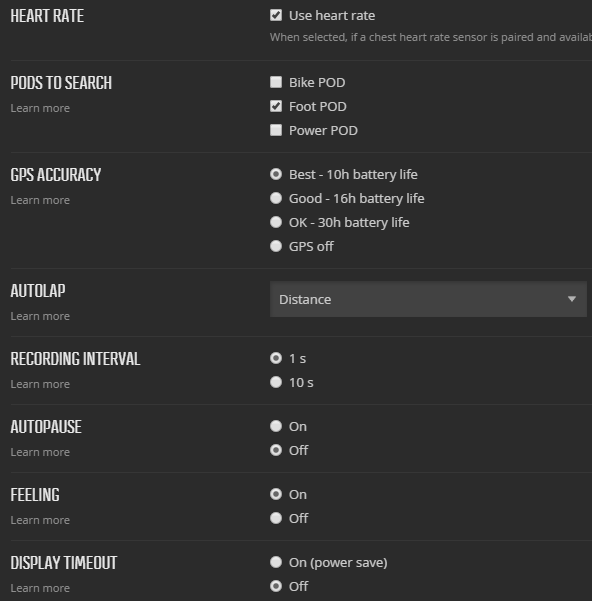
Task: Enable Bike POD search
Action: [x=276, y=82]
